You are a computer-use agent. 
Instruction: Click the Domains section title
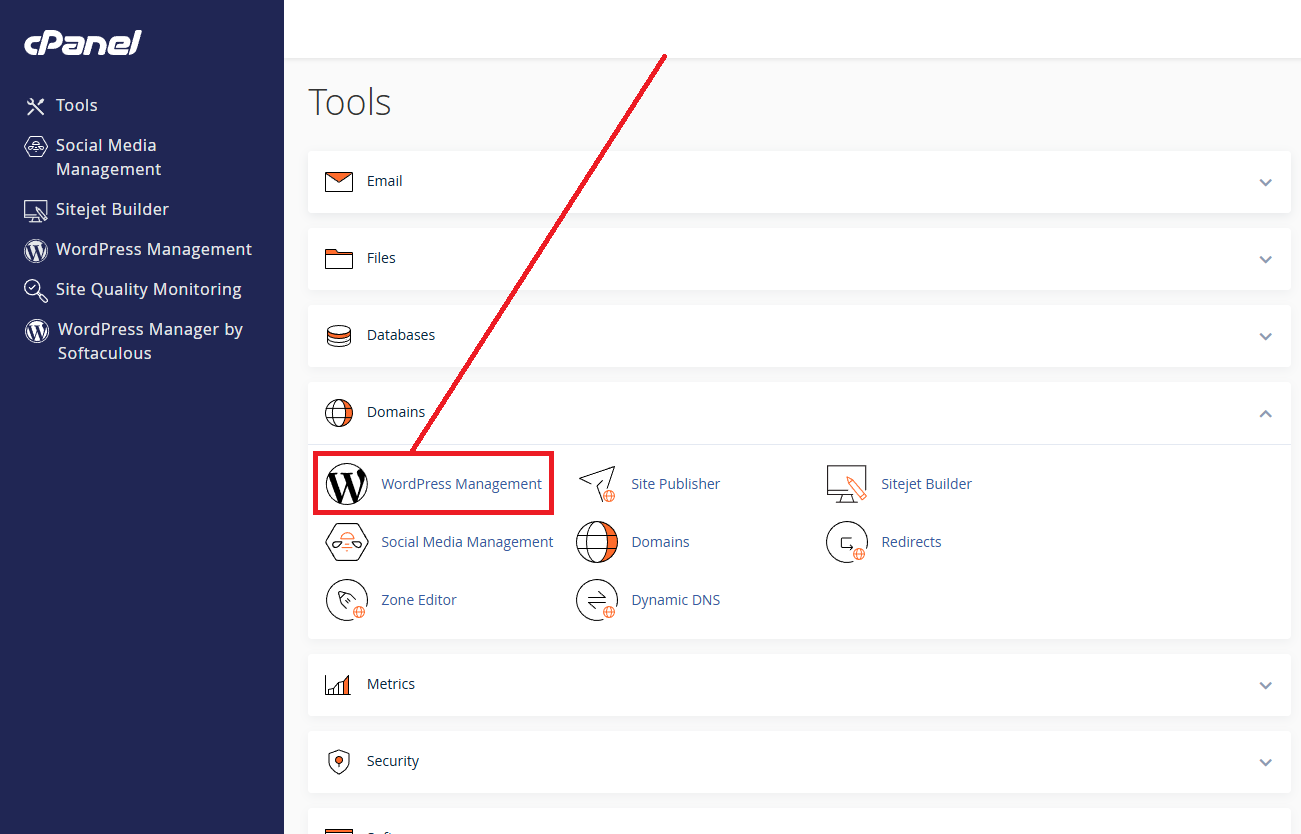(396, 413)
